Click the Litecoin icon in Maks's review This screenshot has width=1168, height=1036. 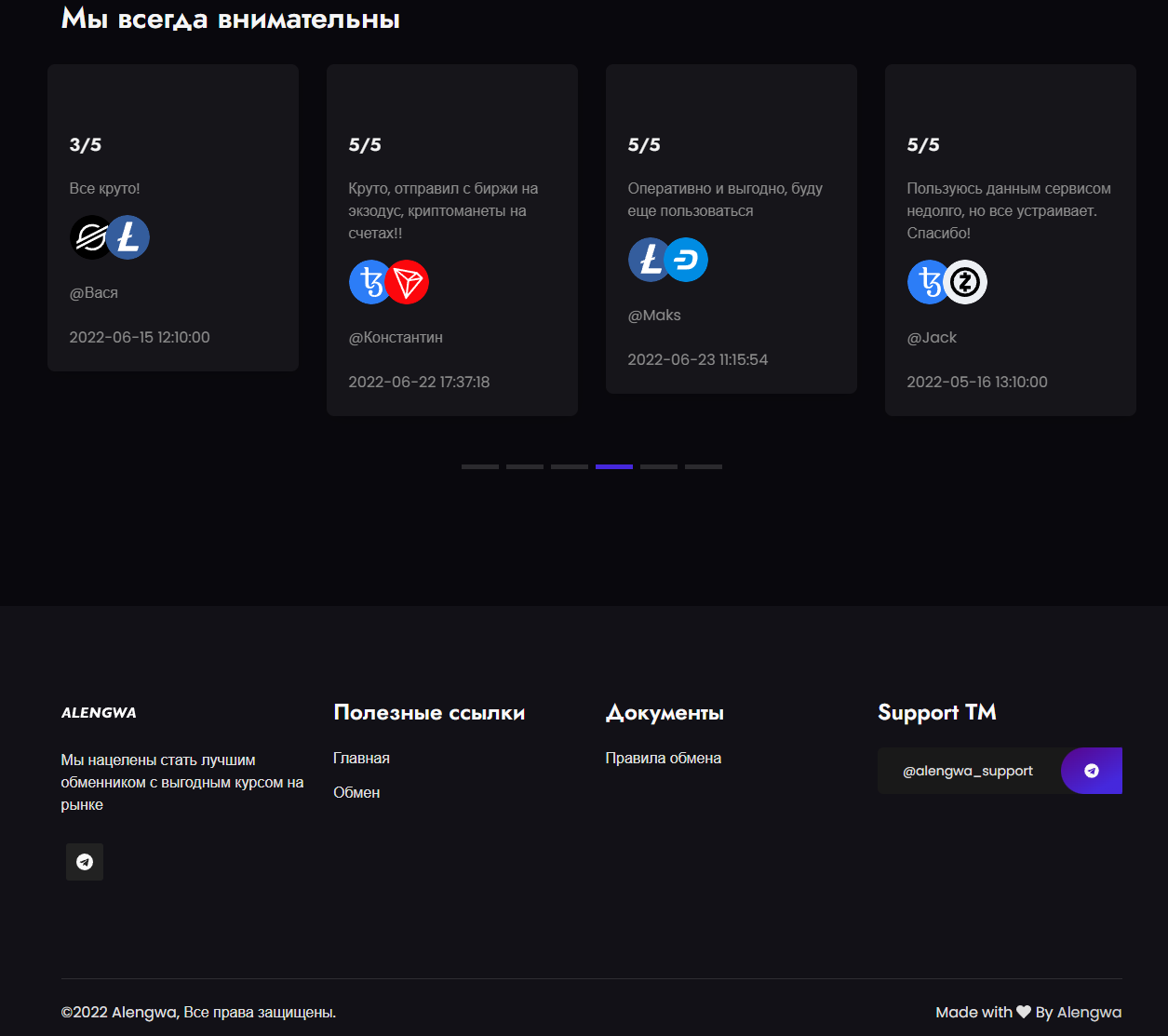(x=649, y=260)
